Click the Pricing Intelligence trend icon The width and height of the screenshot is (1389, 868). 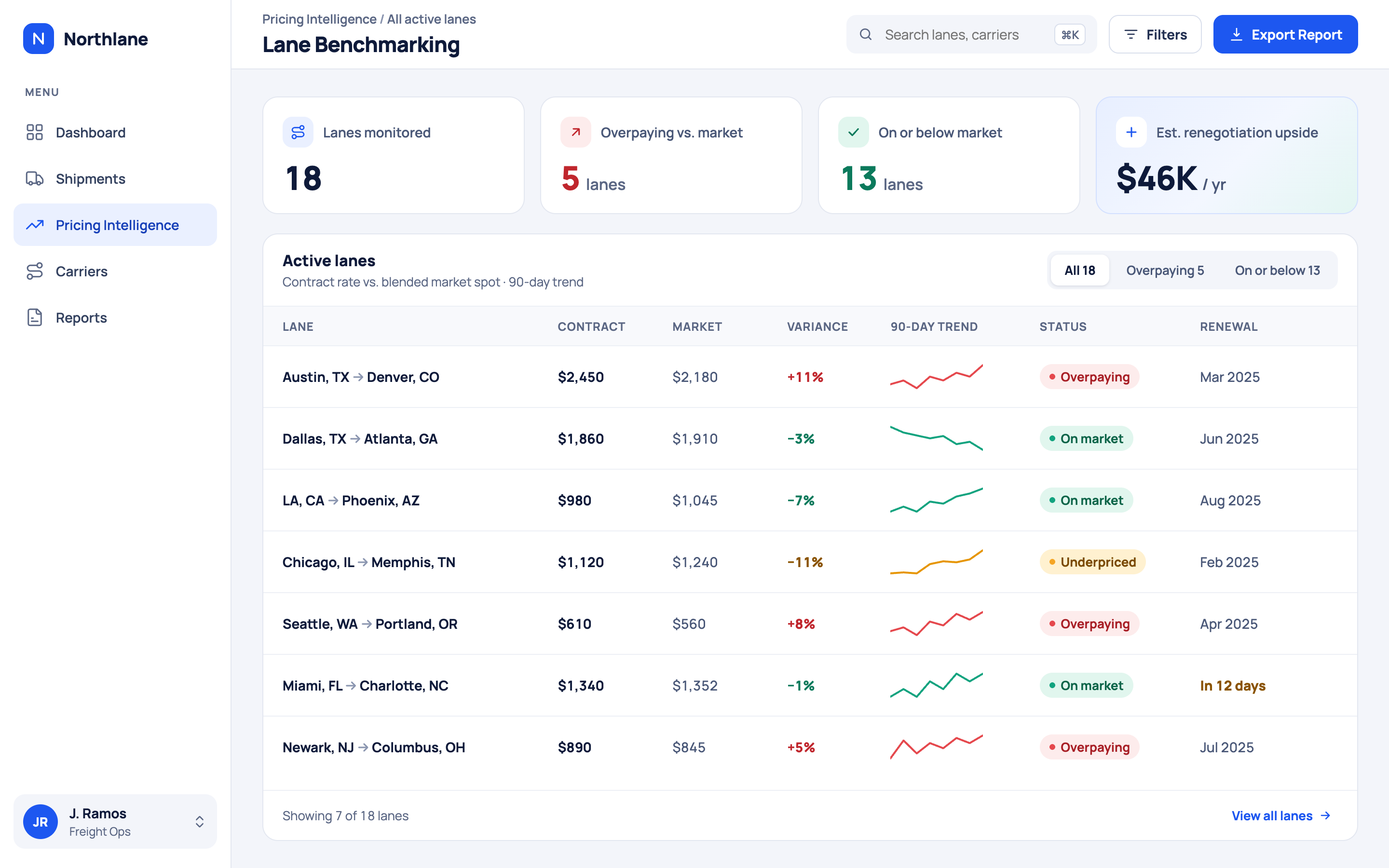coord(34,225)
